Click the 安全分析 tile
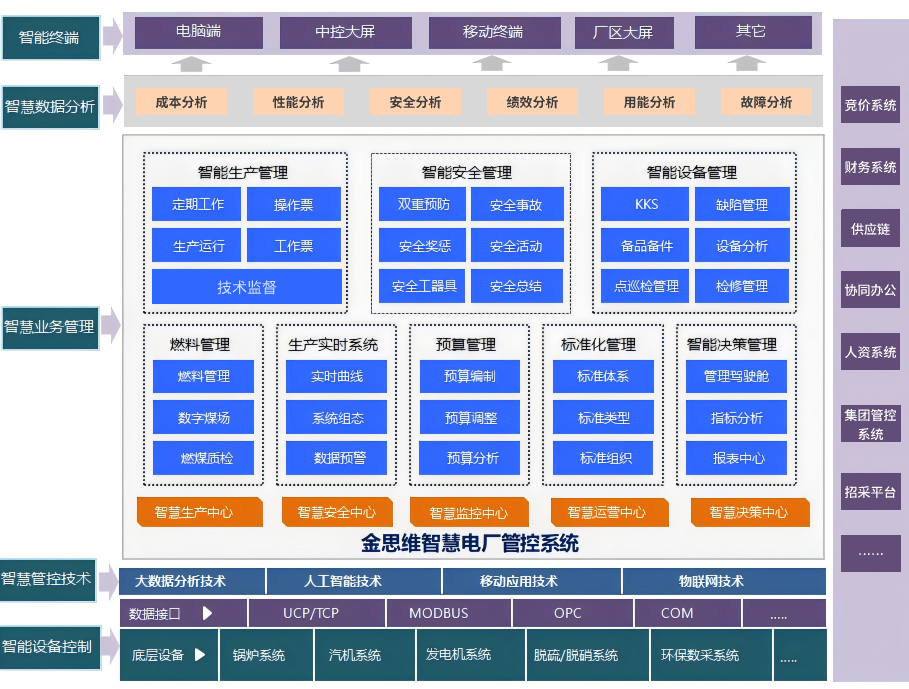The width and height of the screenshot is (909, 689). pyautogui.click(x=415, y=102)
